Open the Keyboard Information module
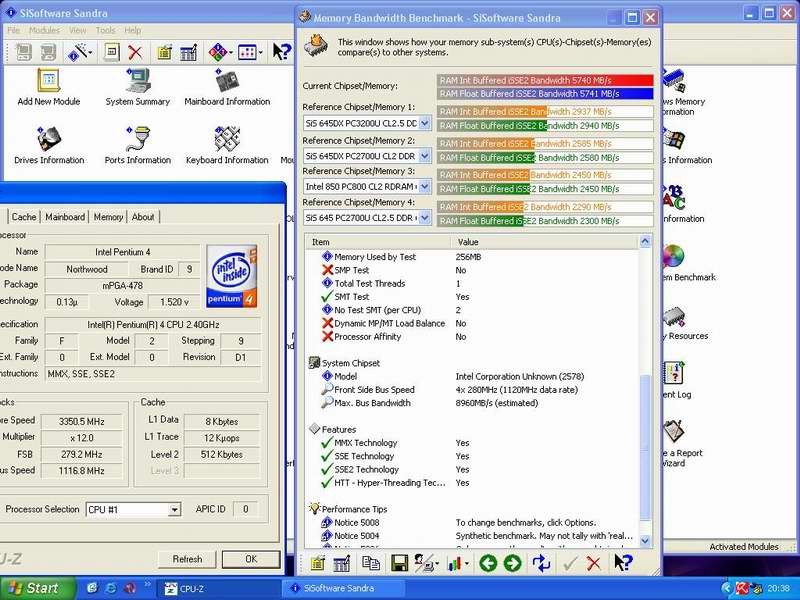Viewport: 800px width, 600px height. [x=227, y=146]
